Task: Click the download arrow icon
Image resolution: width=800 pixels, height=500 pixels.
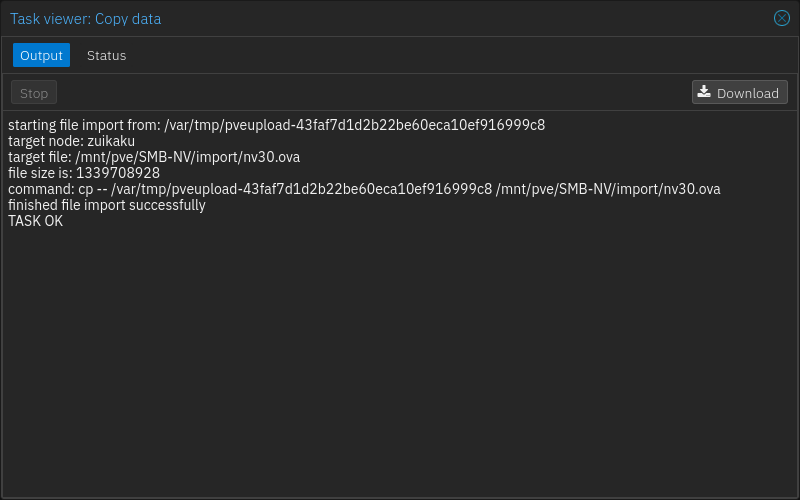Action: pos(704,92)
